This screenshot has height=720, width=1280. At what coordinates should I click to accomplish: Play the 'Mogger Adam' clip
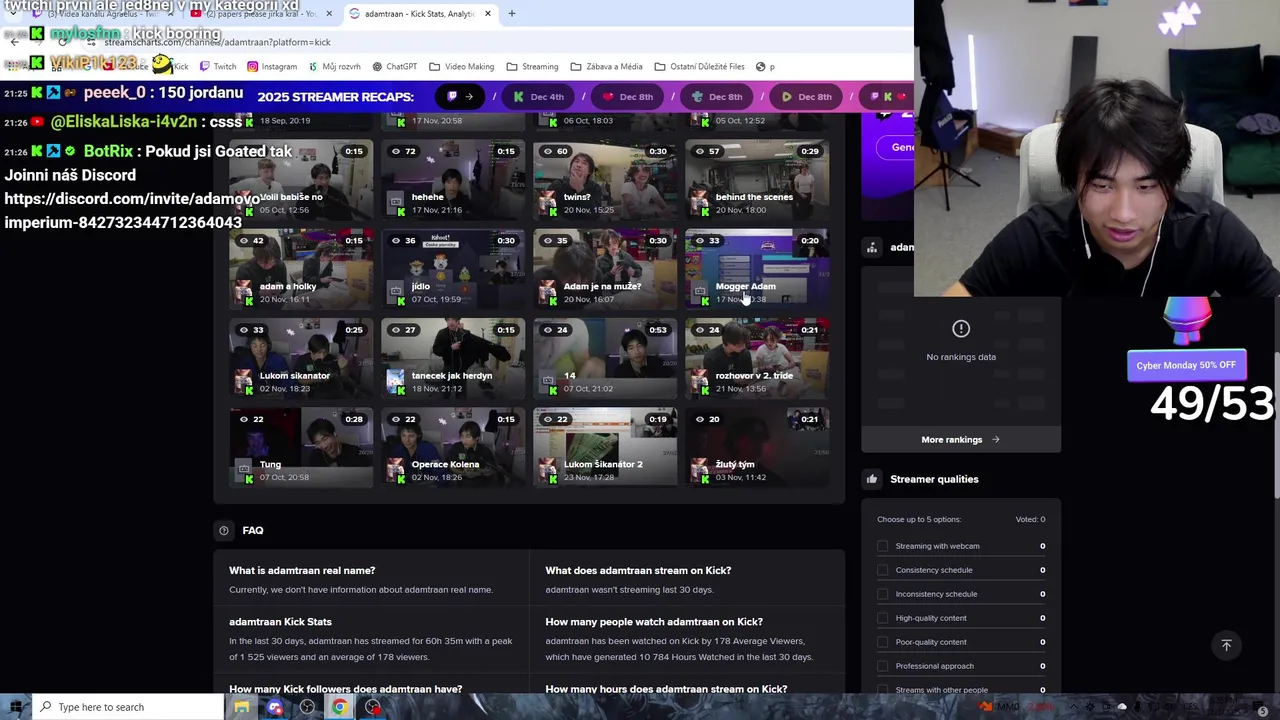click(x=757, y=270)
